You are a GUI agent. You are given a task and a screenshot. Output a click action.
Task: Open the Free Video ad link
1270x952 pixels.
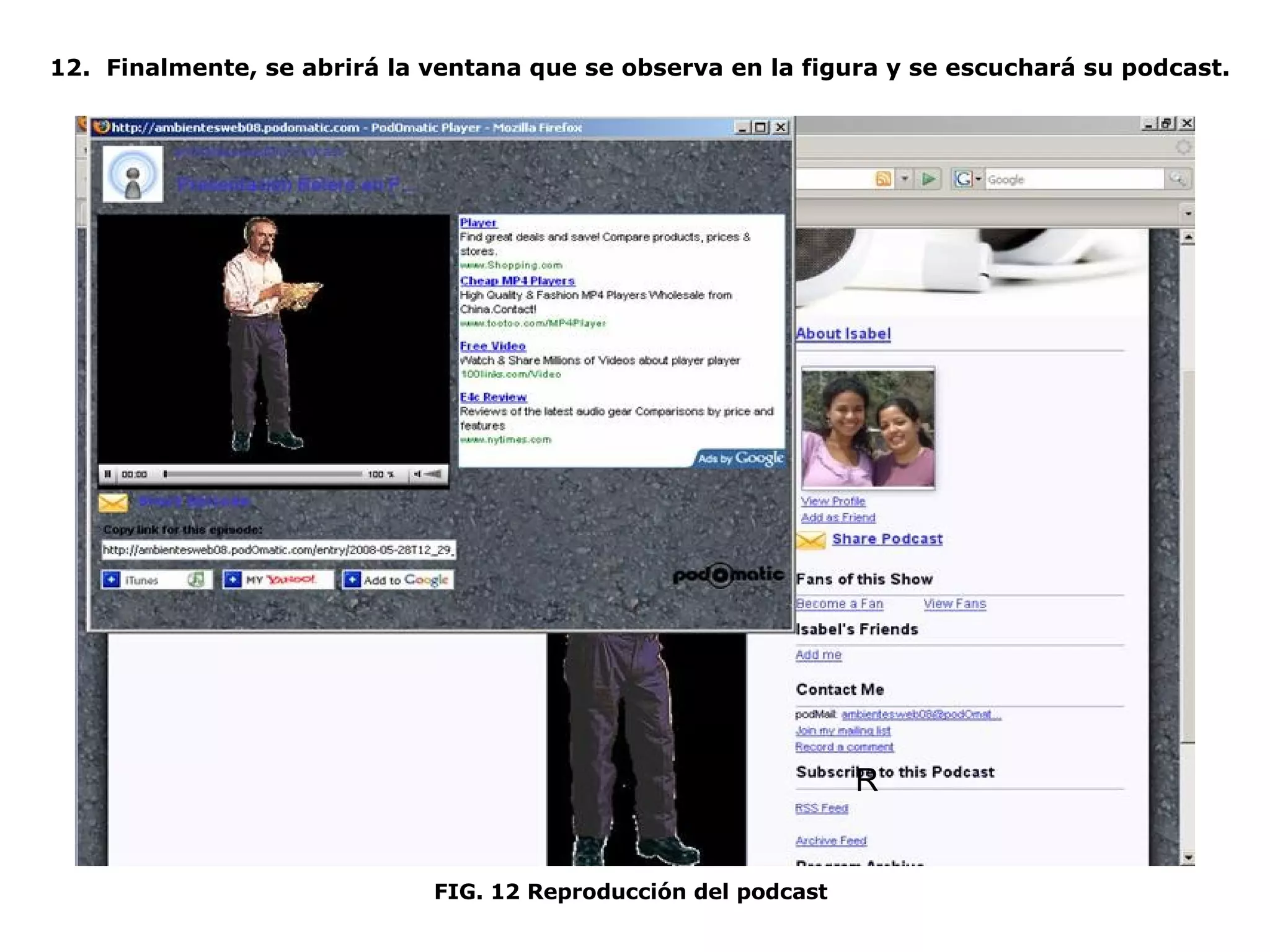[493, 346]
